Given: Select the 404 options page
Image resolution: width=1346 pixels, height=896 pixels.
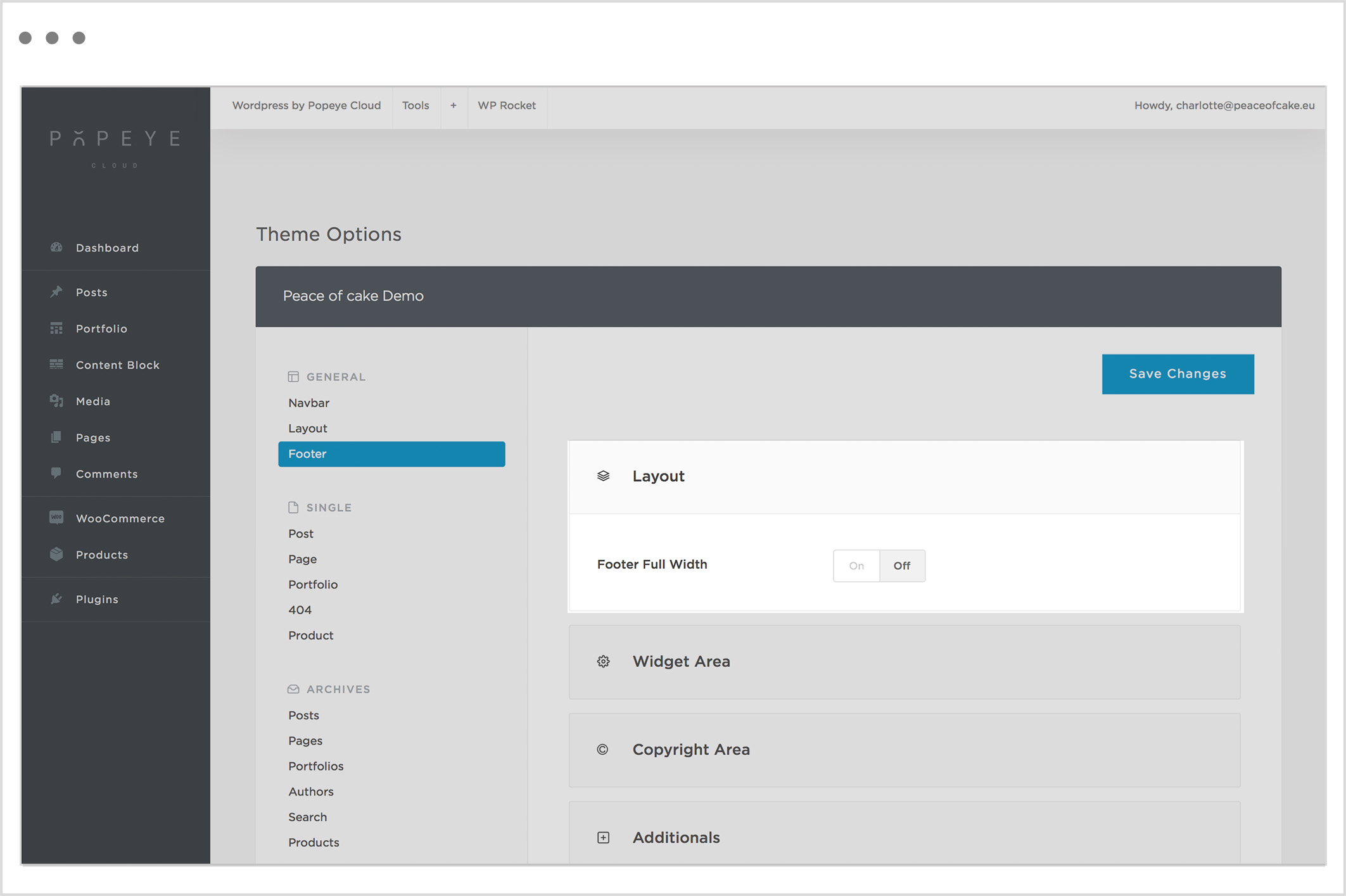Looking at the screenshot, I should pyautogui.click(x=300, y=610).
